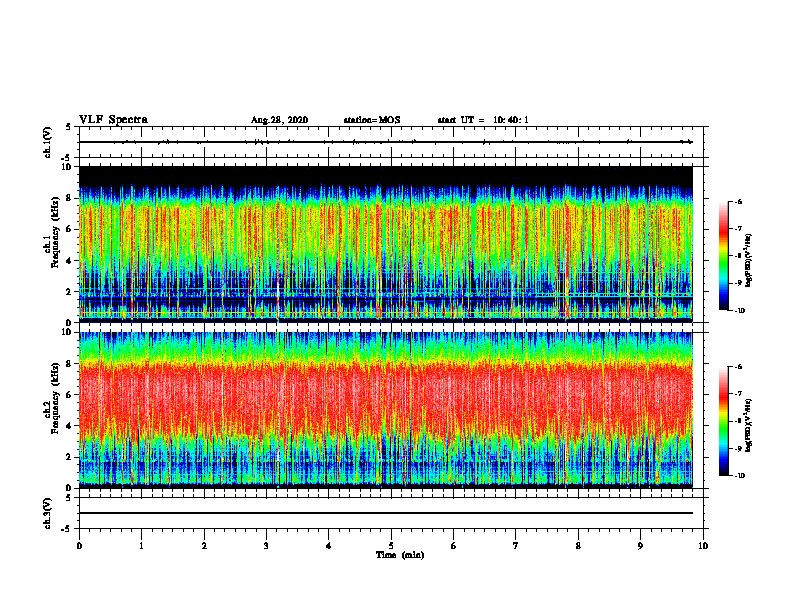Click the "-6" label on ch.1 colorbar
792x612 pixels.
(x=738, y=201)
